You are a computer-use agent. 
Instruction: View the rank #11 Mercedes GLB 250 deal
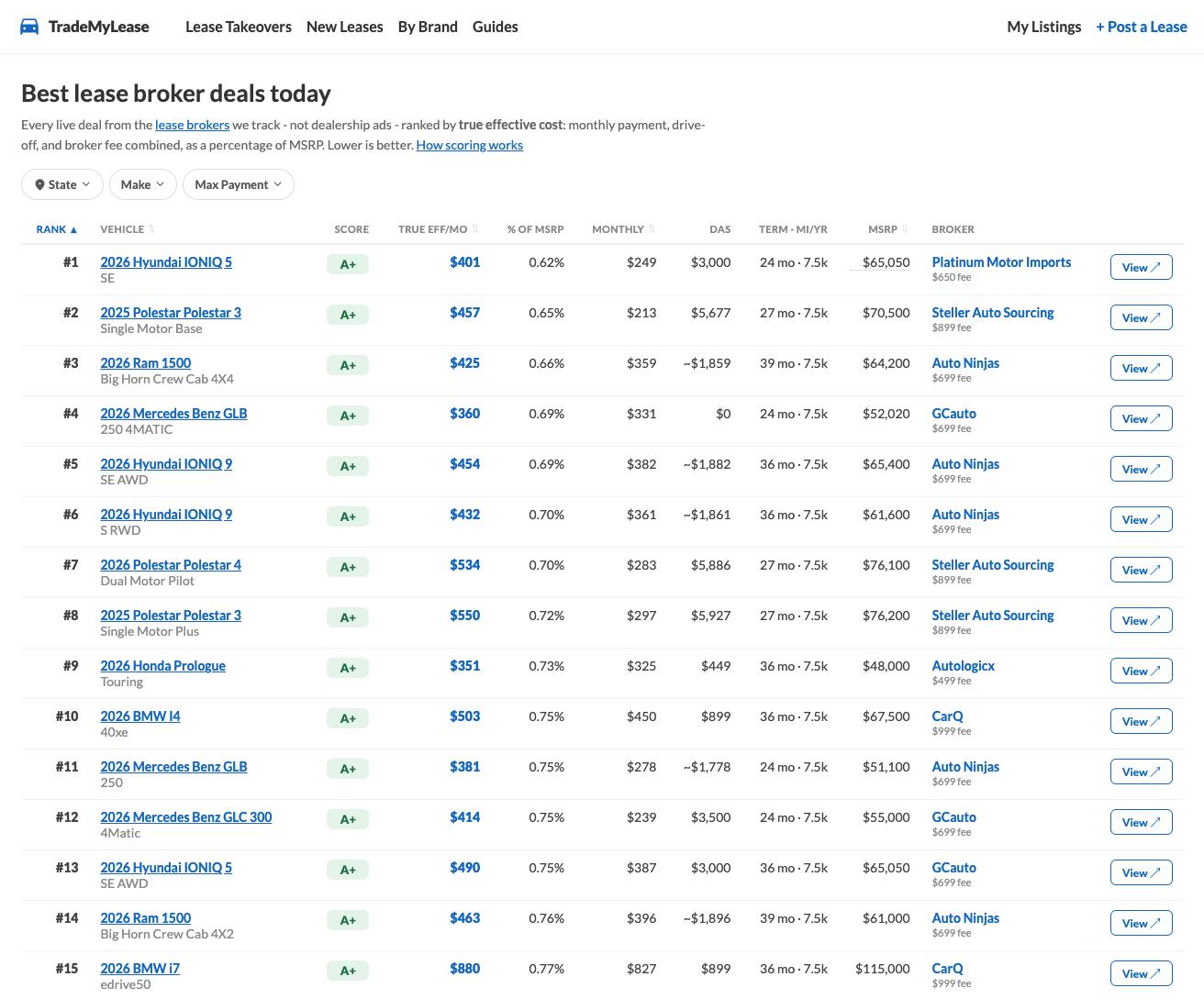point(1142,772)
